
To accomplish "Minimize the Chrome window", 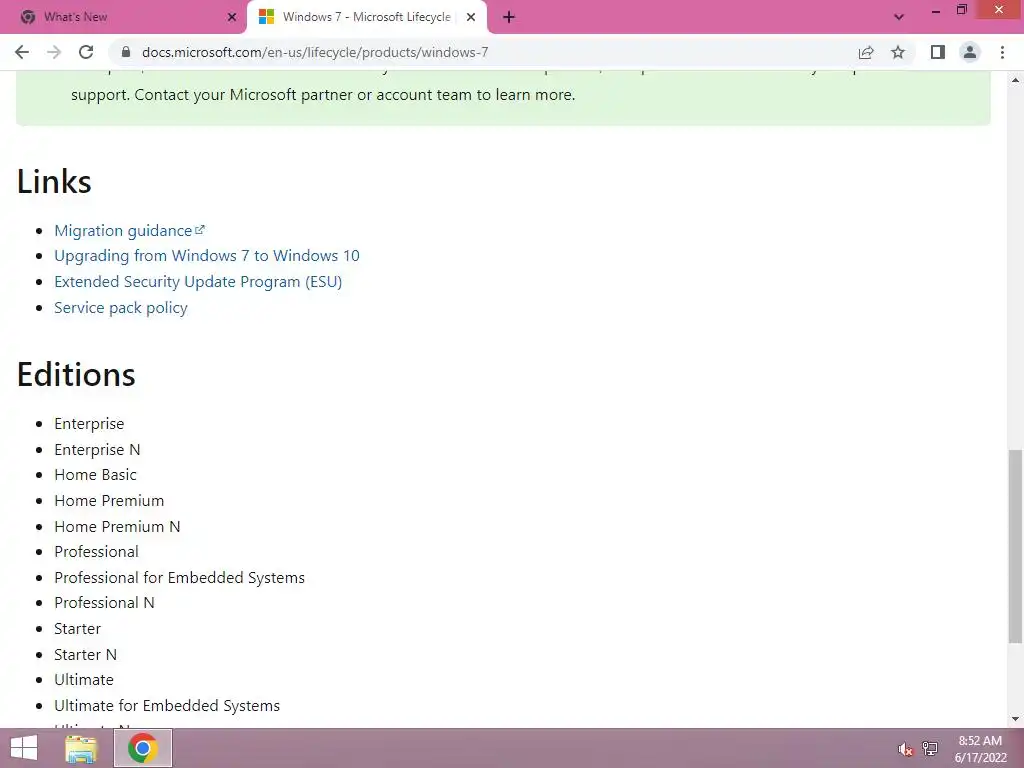I will click(936, 10).
